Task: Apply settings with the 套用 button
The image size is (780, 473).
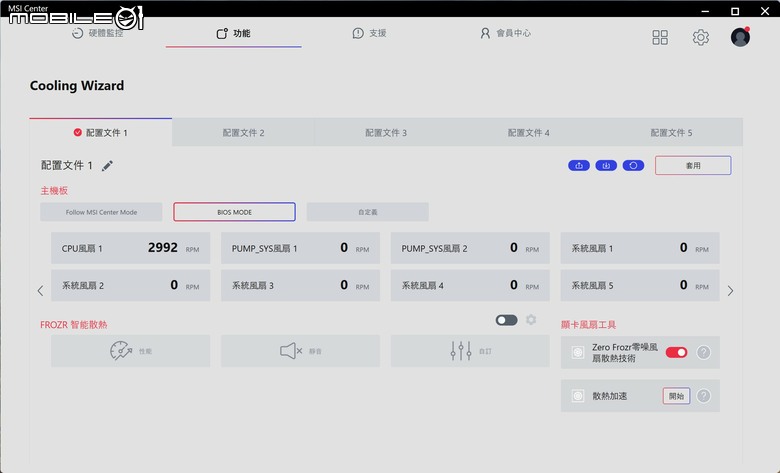Action: pos(693,166)
